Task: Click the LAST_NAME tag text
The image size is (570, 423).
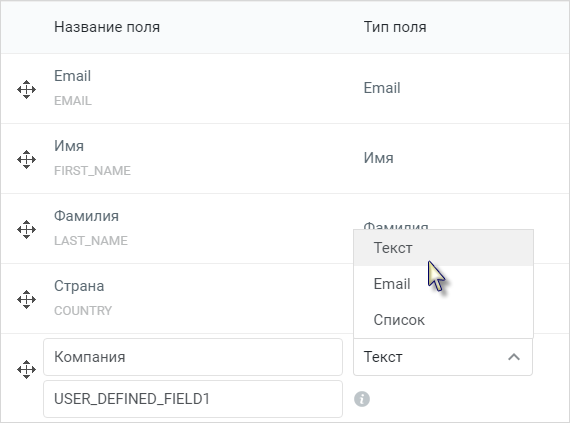Action: pos(91,241)
